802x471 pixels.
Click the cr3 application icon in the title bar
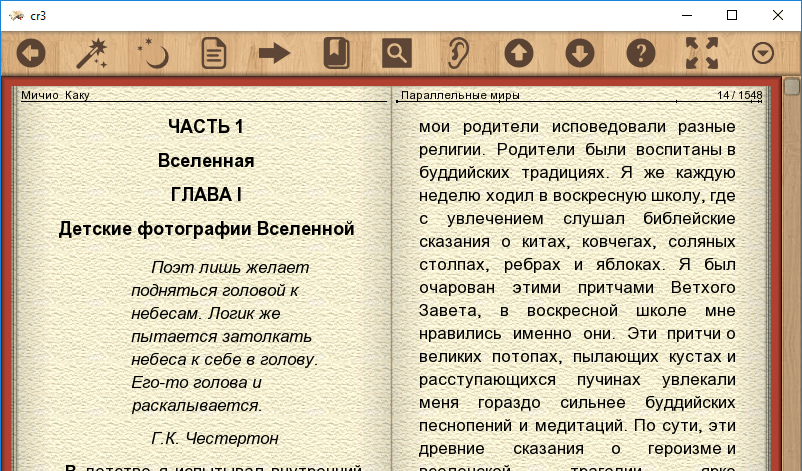pos(17,15)
